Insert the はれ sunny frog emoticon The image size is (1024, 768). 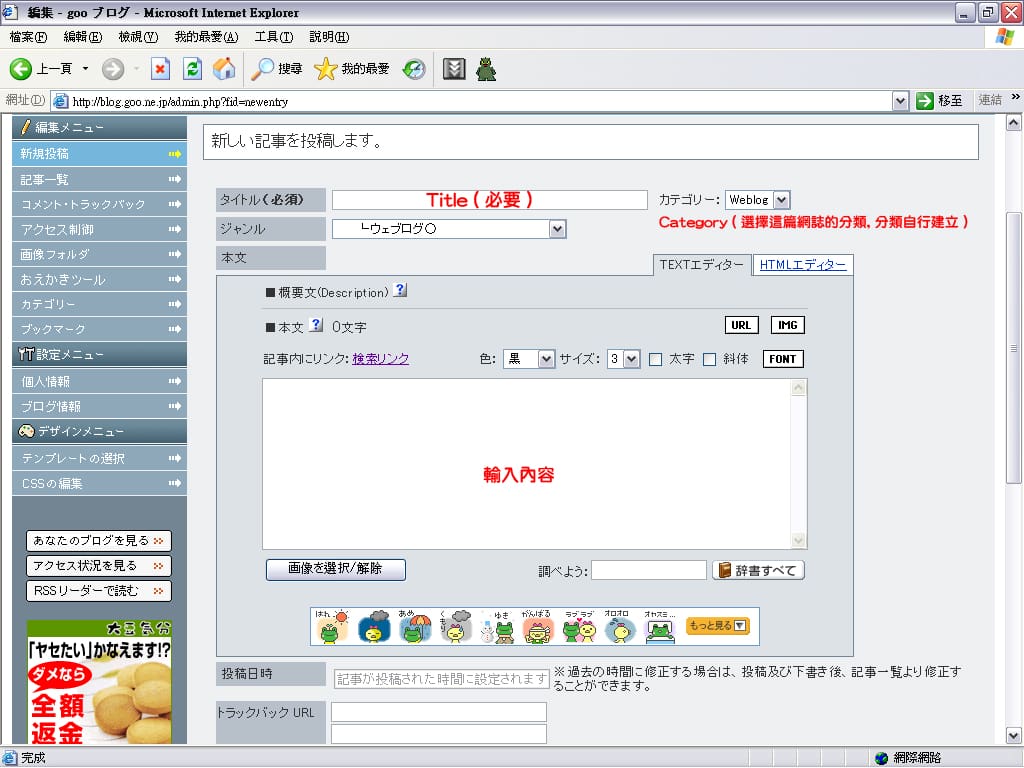click(330, 627)
